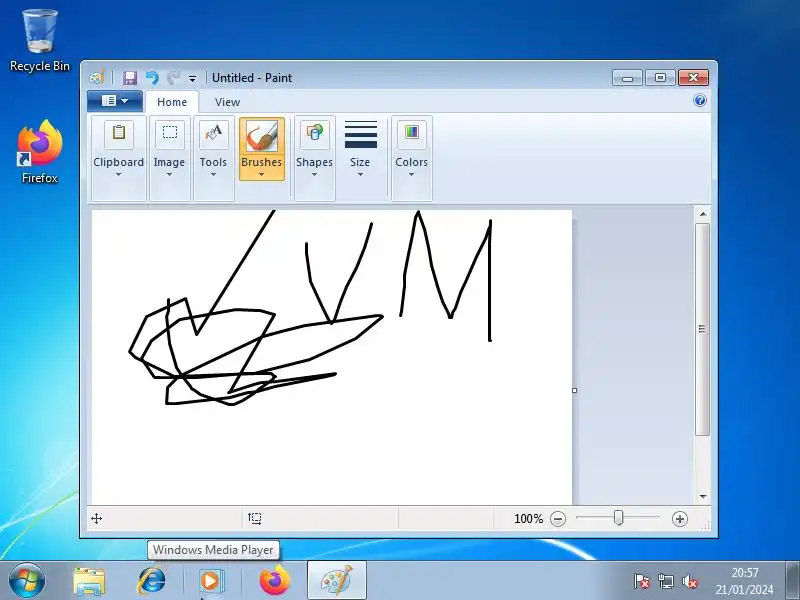Screen dimensions: 800x600
Task: Expand the Image group arrow
Action: [x=169, y=174]
